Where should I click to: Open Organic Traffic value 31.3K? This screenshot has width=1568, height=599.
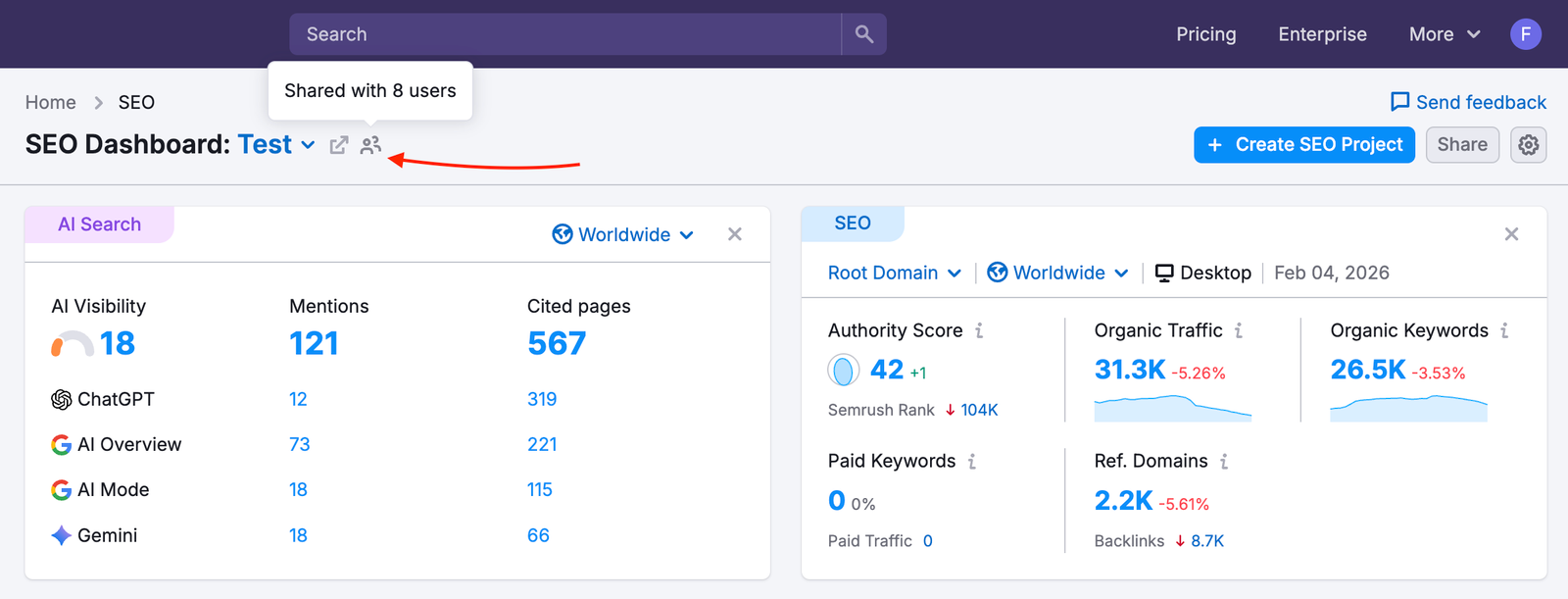1130,370
